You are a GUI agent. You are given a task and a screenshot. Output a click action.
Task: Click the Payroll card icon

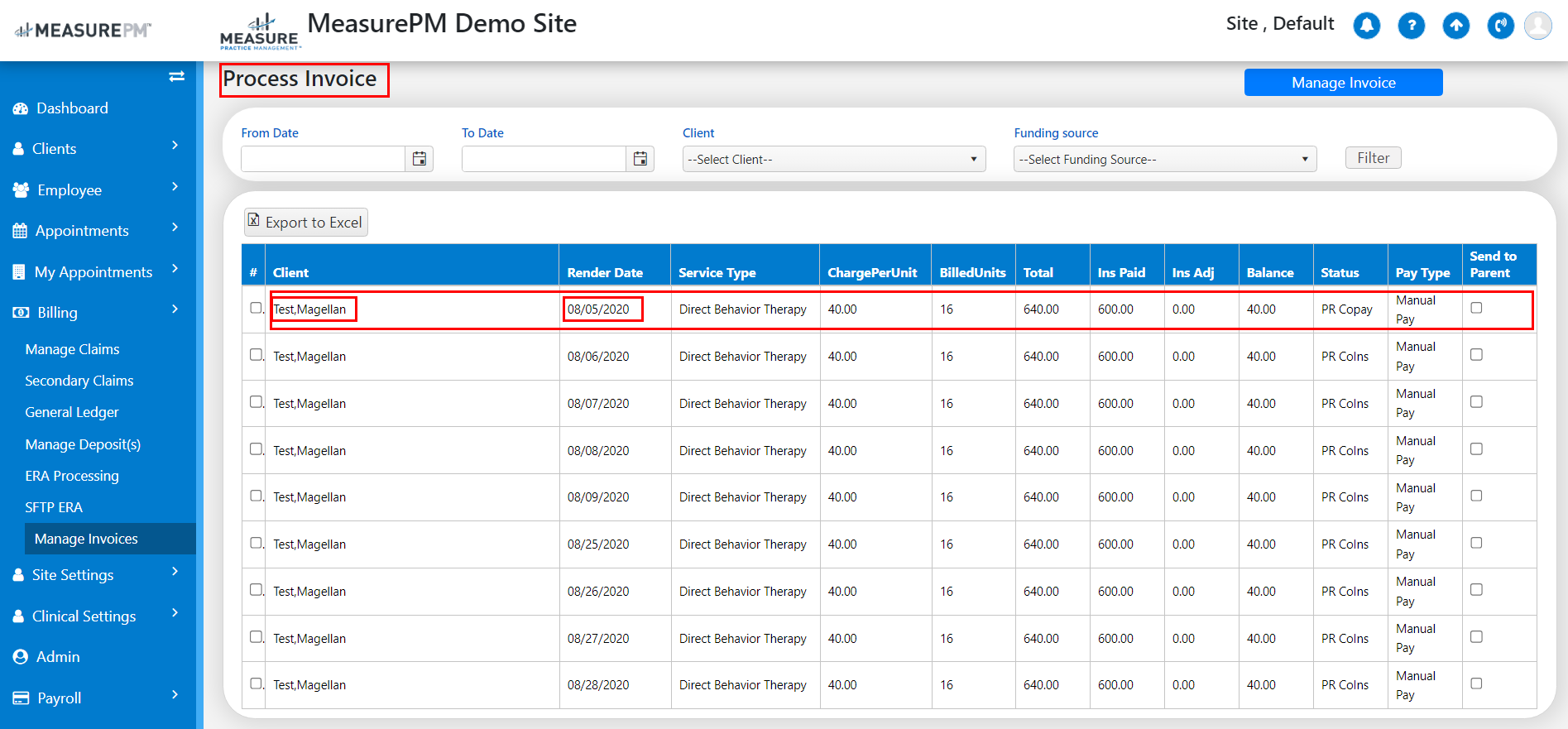point(21,698)
